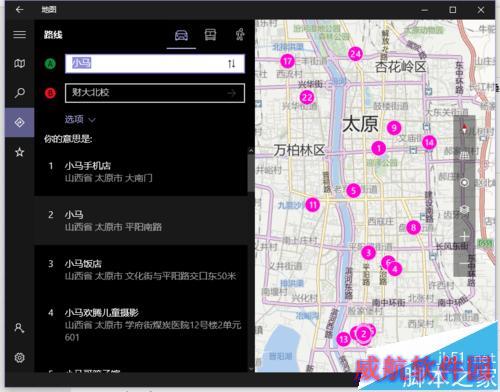
Task: Open the hamburger navigation menu
Action: [x=19, y=34]
